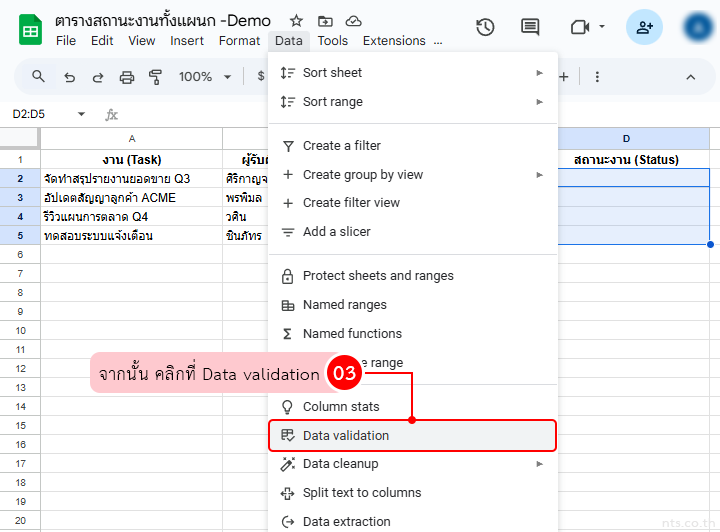Open the video call dropdown arrow
This screenshot has height=532, width=720.
click(601, 27)
